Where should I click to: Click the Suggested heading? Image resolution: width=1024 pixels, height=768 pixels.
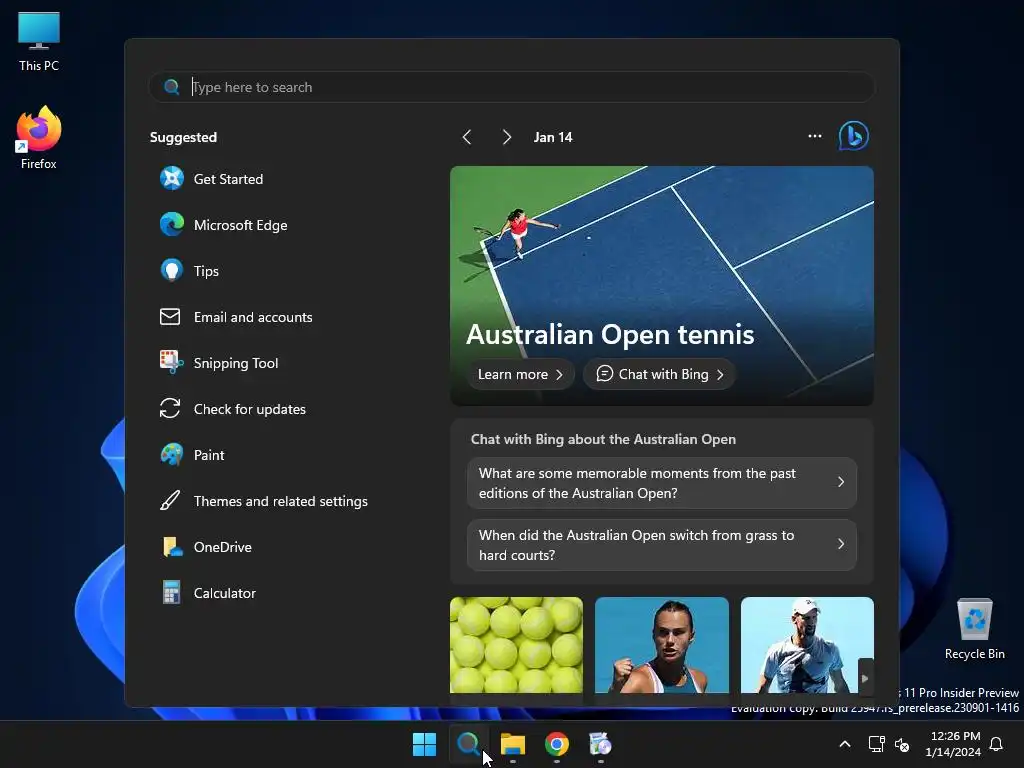(x=183, y=137)
